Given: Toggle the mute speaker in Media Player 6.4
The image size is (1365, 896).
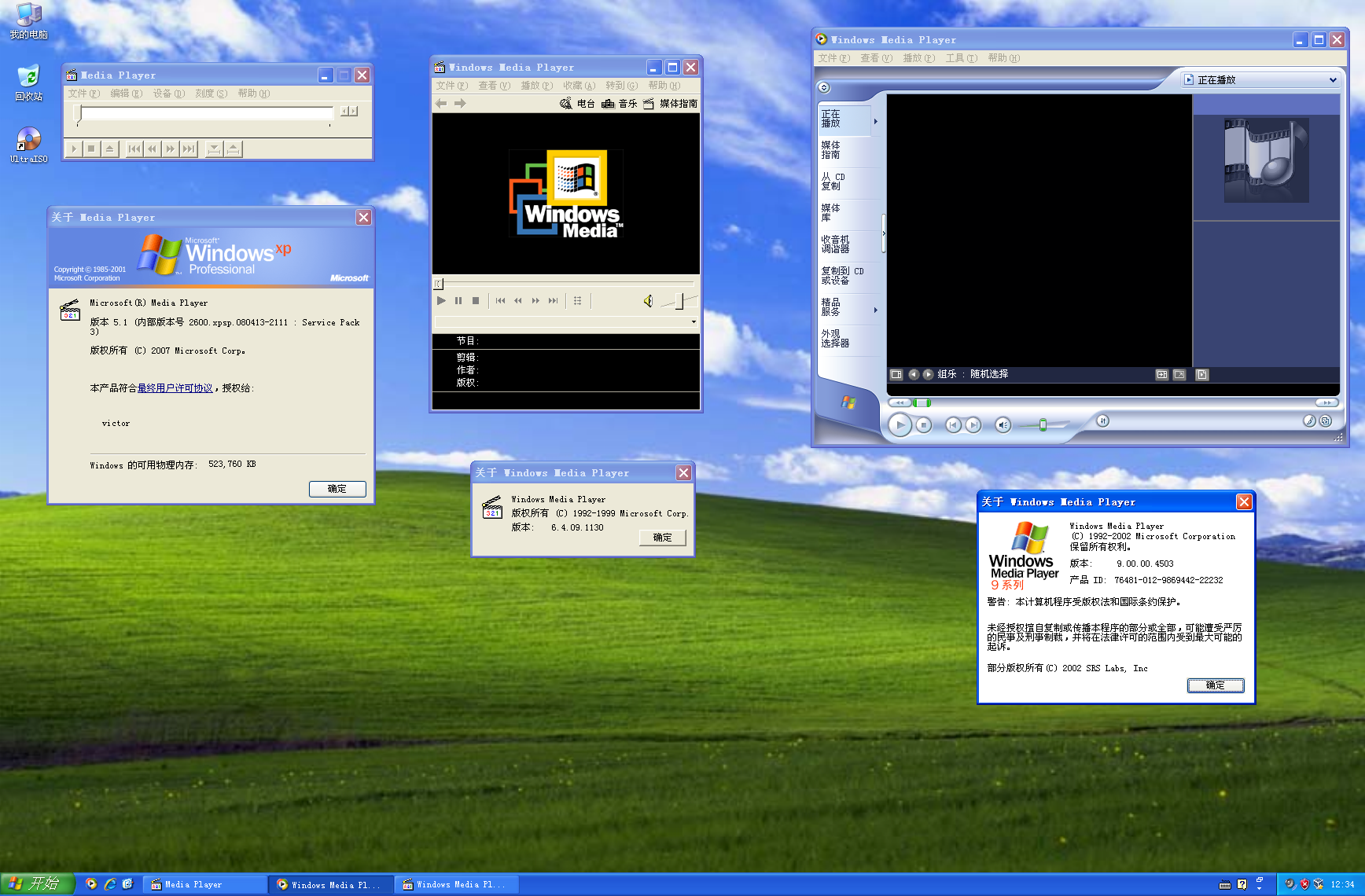Looking at the screenshot, I should pos(649,301).
